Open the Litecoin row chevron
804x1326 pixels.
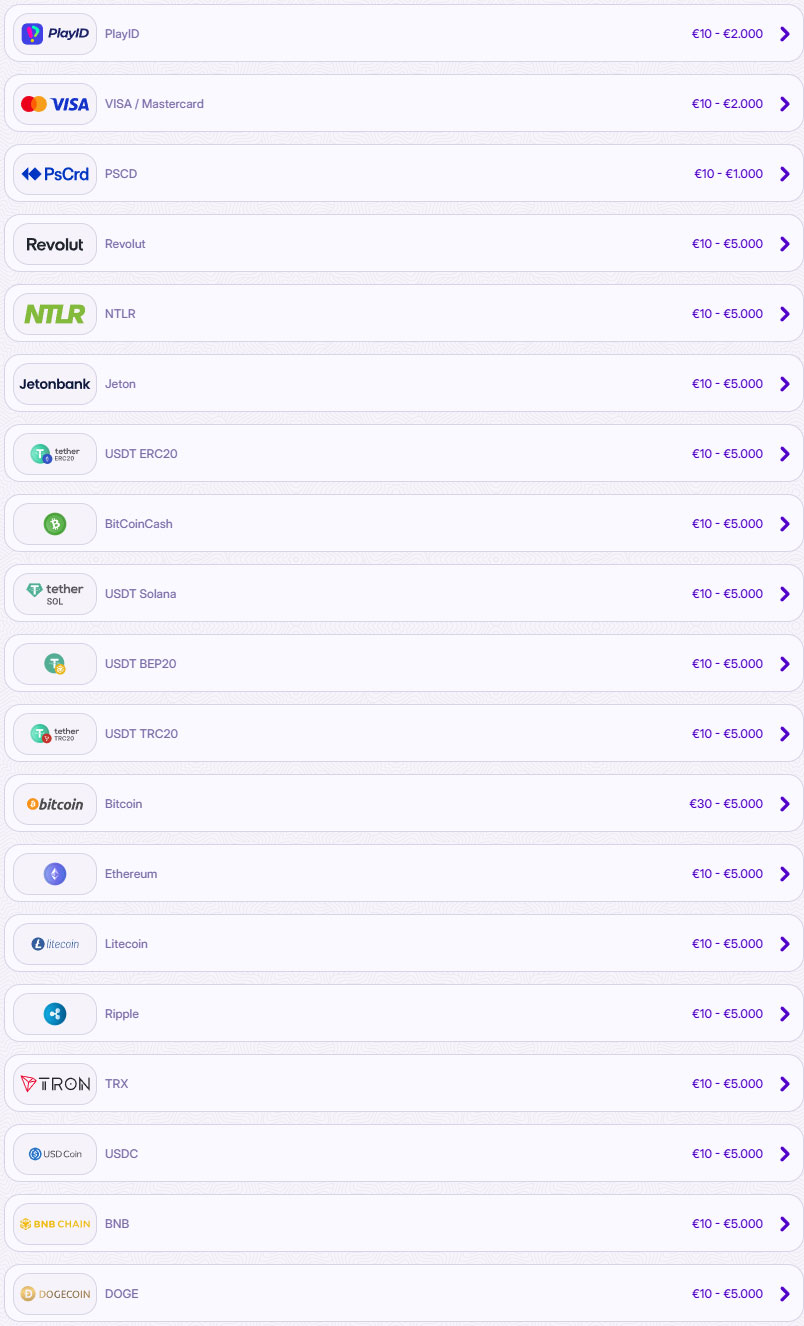coord(785,944)
